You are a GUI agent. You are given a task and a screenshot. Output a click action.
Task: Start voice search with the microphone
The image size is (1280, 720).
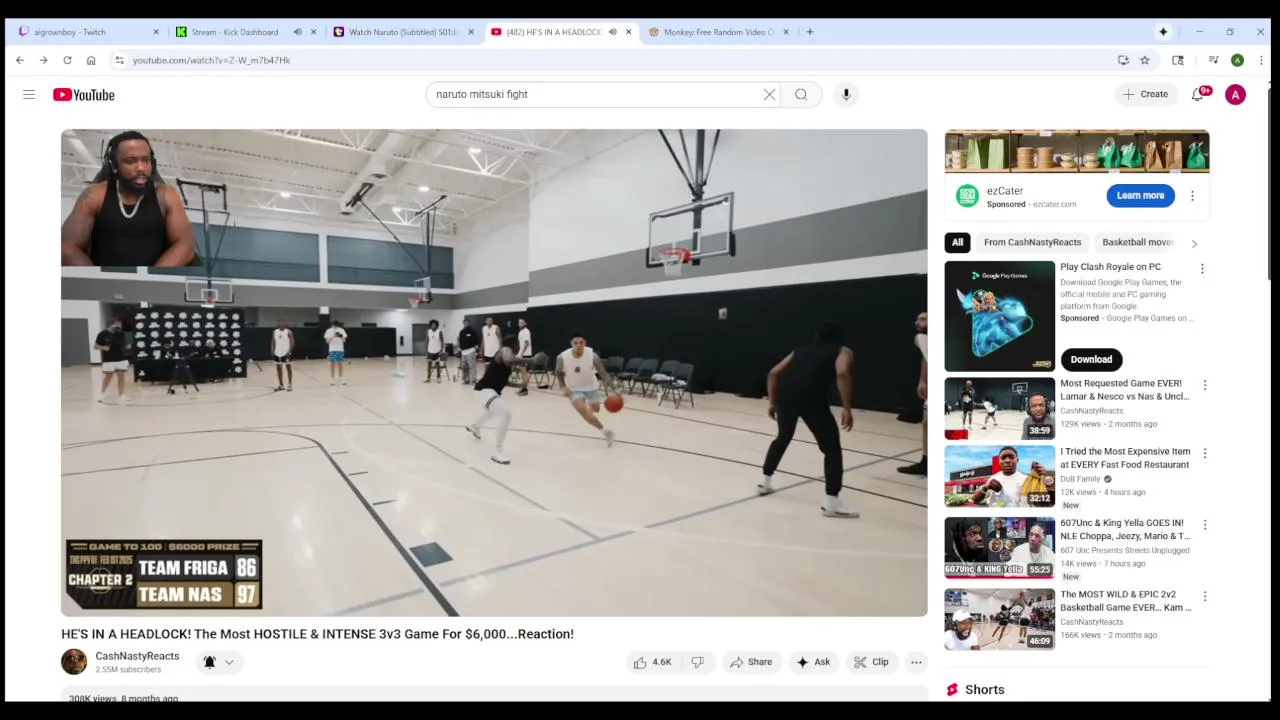pyautogui.click(x=846, y=94)
